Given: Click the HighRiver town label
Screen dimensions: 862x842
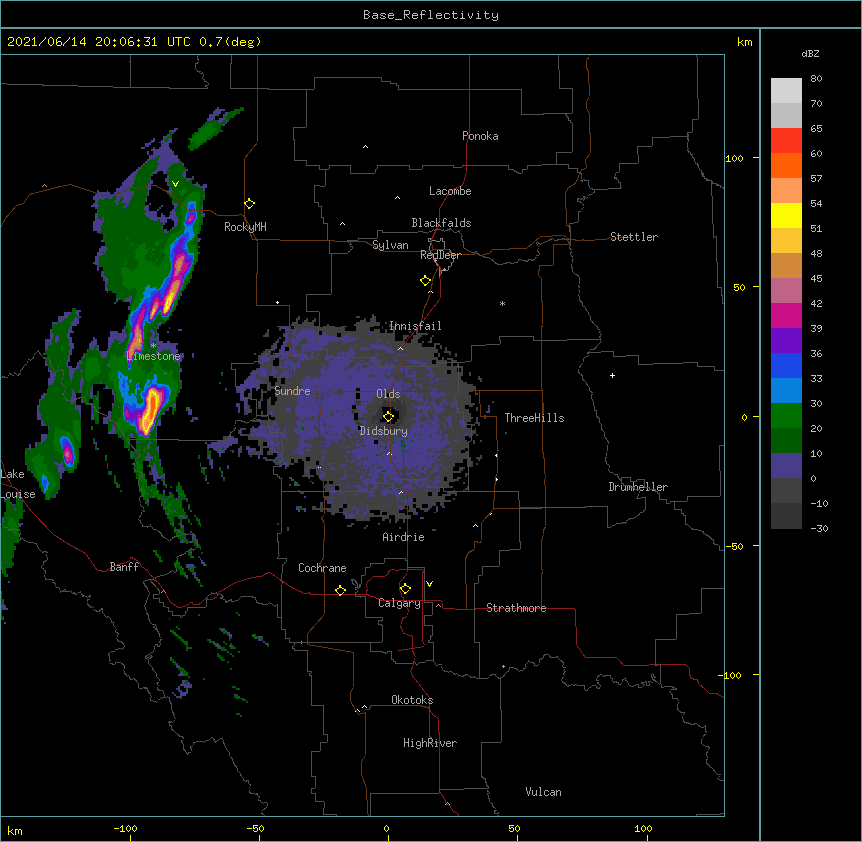Looking at the screenshot, I should (430, 743).
